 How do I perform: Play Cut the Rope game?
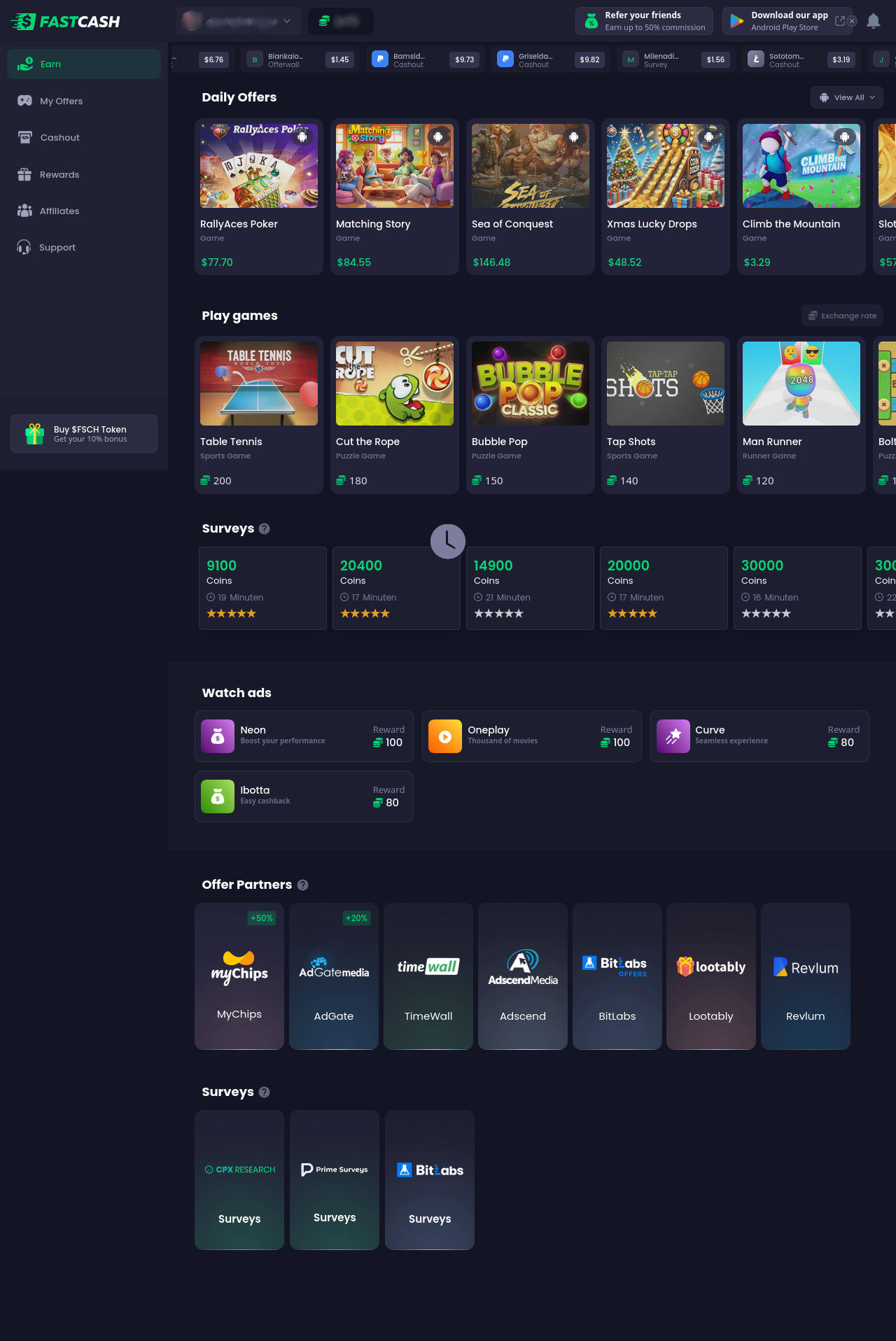(395, 415)
